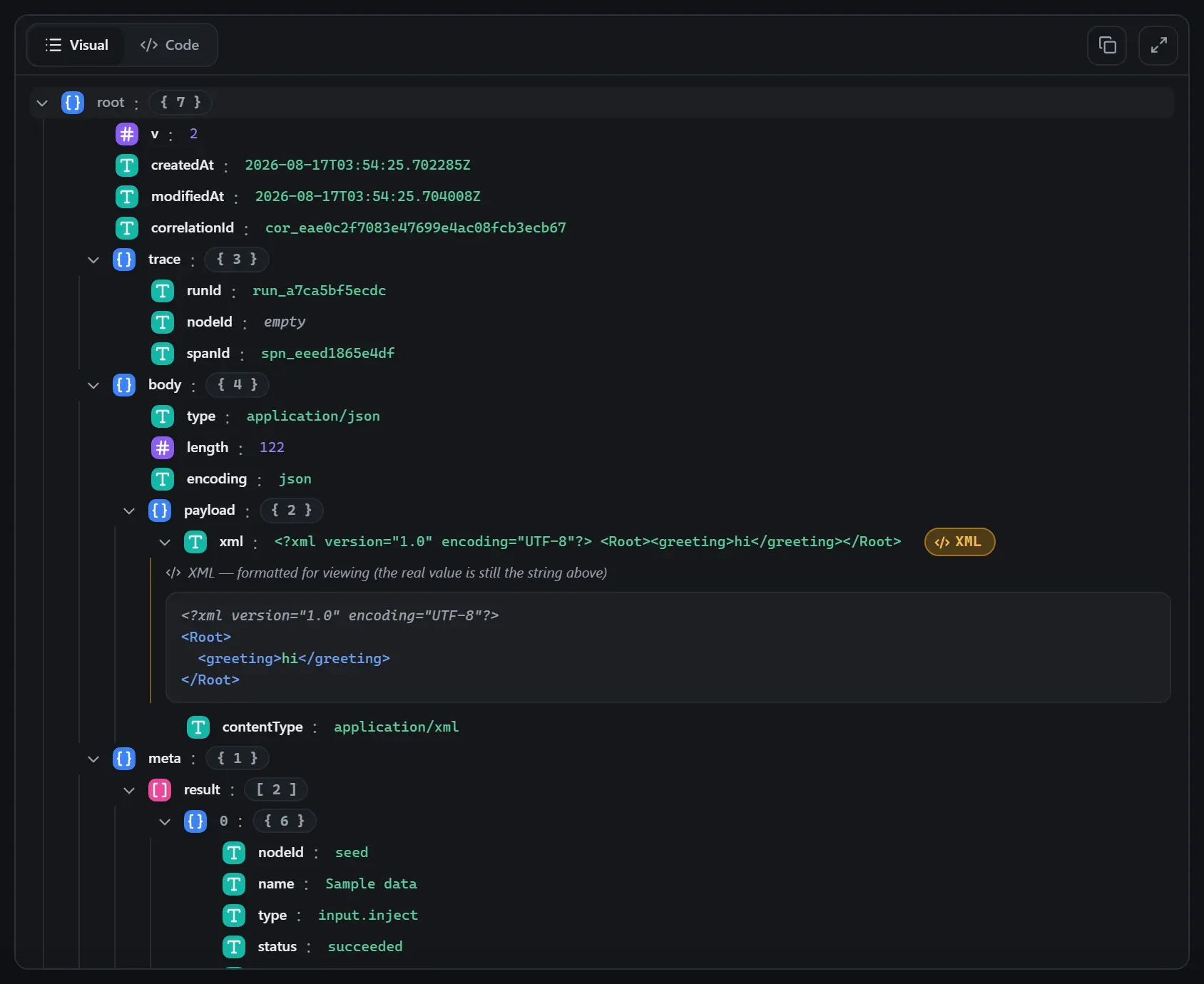Click the text icon beside seed nodeId

234,853
